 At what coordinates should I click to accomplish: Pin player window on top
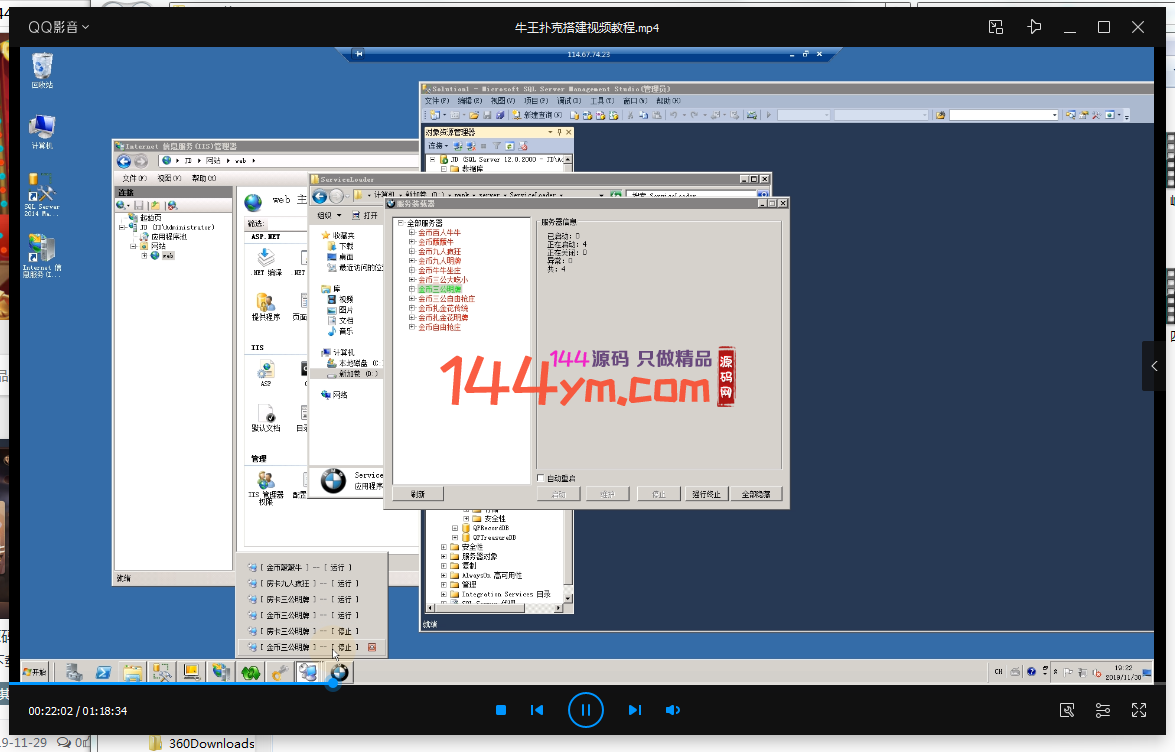pos(1034,27)
